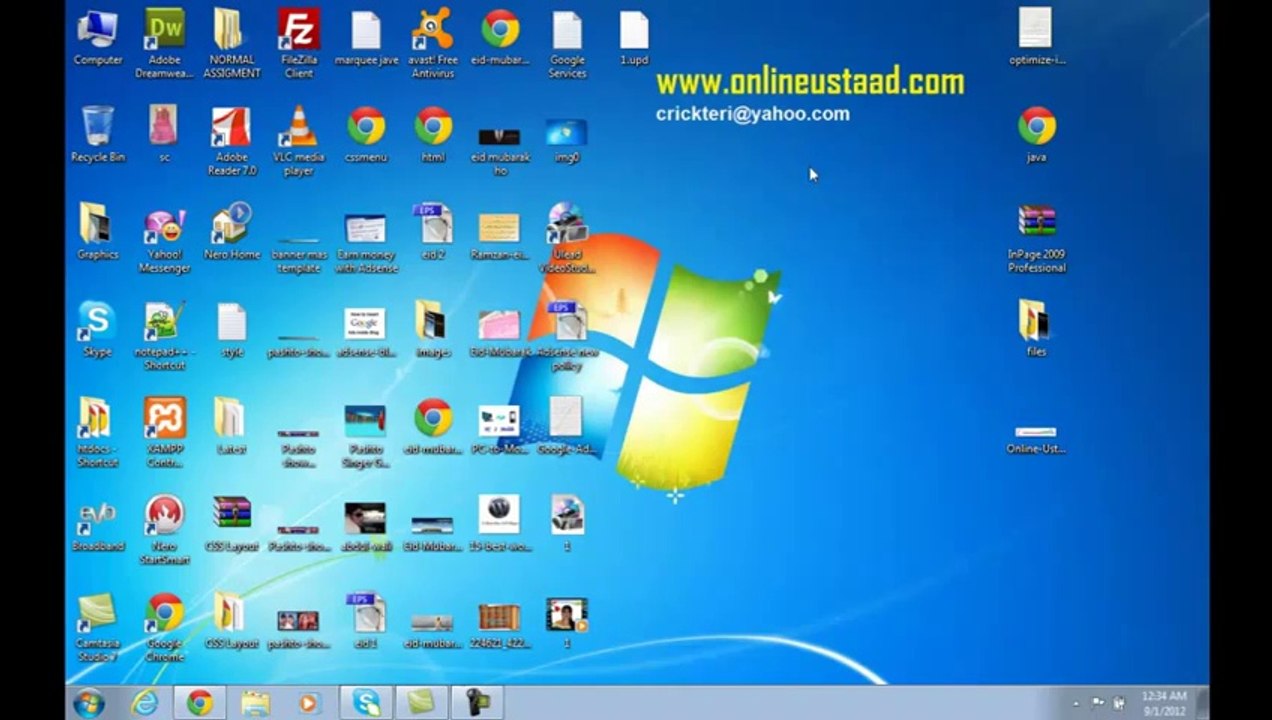Open the cssmenu Chrome file
Viewport: 1272px width, 720px height.
tap(366, 134)
